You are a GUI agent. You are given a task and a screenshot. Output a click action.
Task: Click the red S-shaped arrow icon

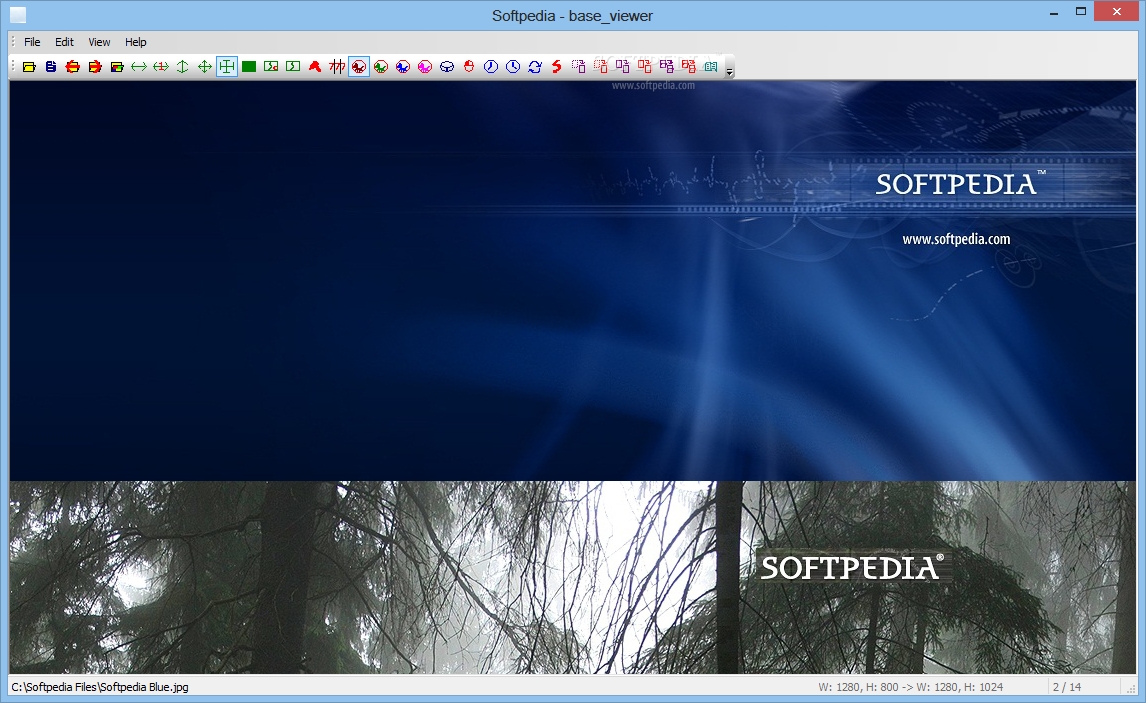(x=557, y=66)
